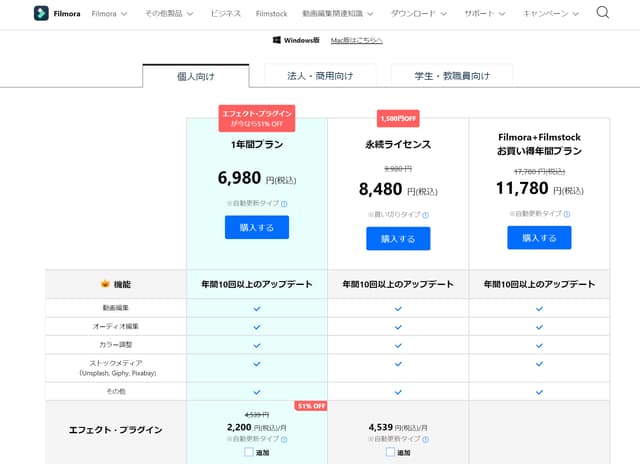The image size is (640, 464).
Task: Click the 1年間プラン heading
Action: click(x=257, y=144)
